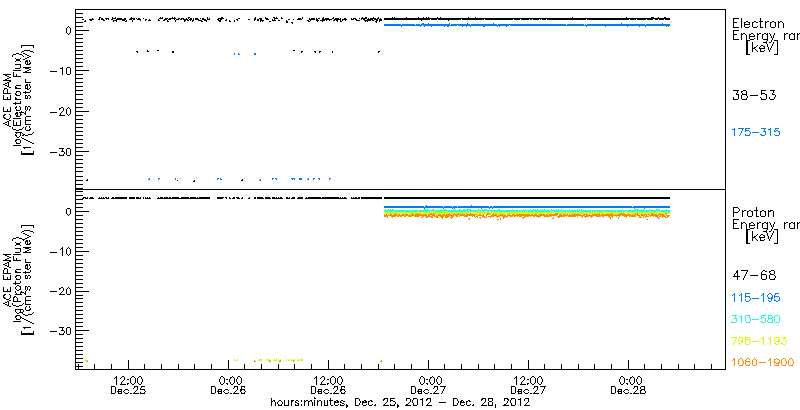Click the first 12:00 Dec.25 axis tick label

(129, 386)
